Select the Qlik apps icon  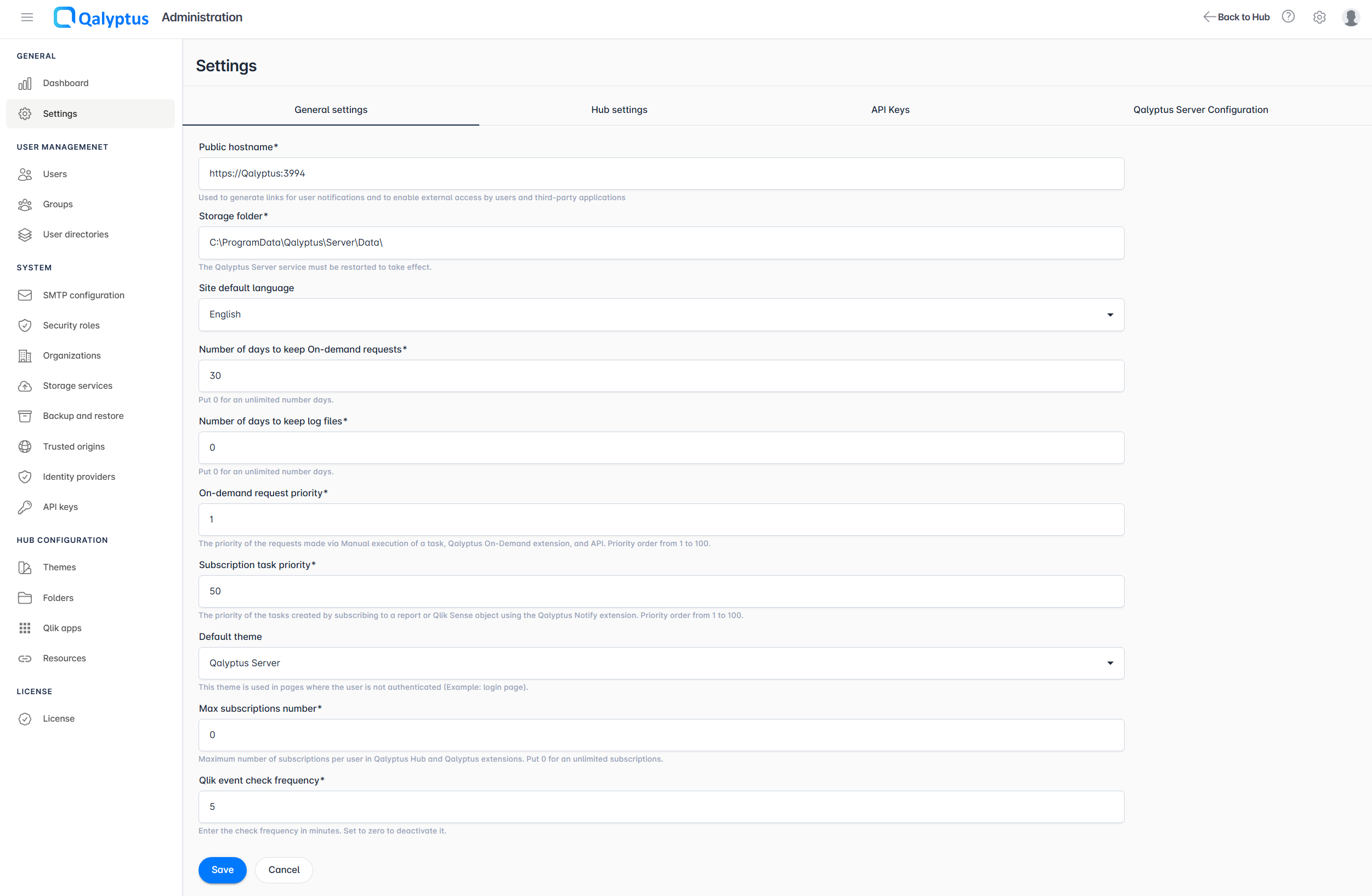tap(25, 627)
